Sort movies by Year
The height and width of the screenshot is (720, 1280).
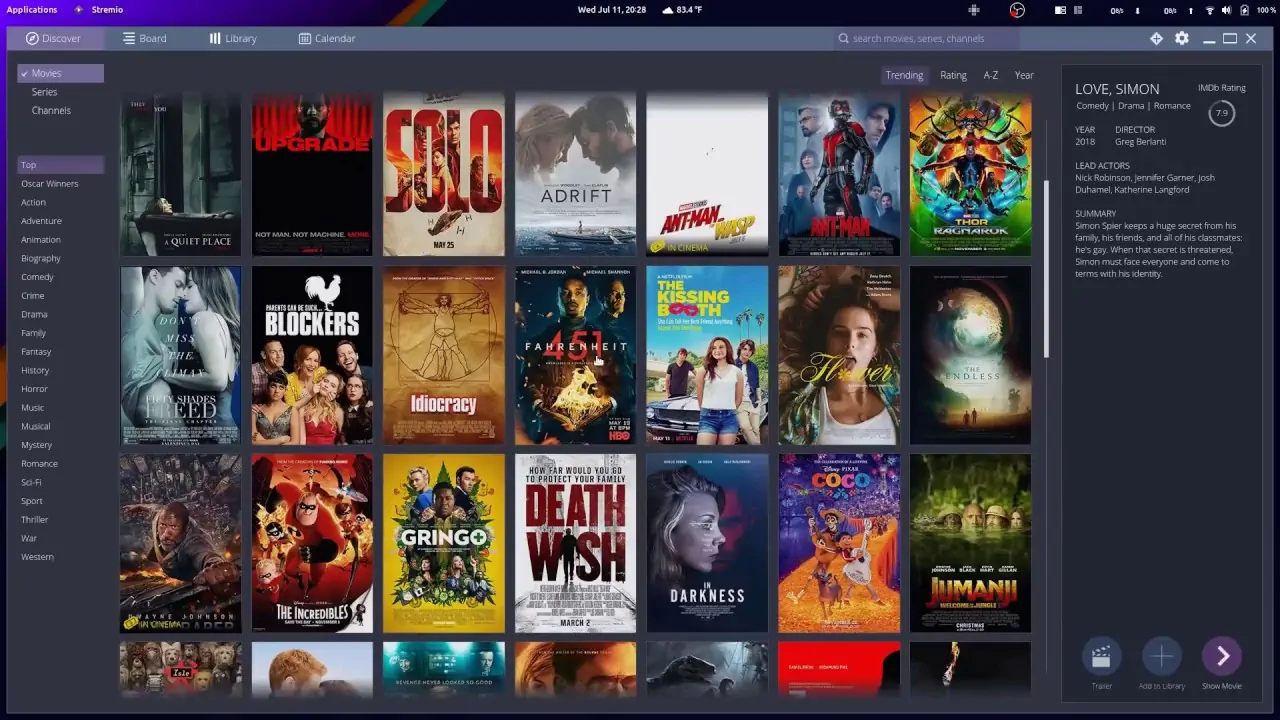click(x=1024, y=75)
